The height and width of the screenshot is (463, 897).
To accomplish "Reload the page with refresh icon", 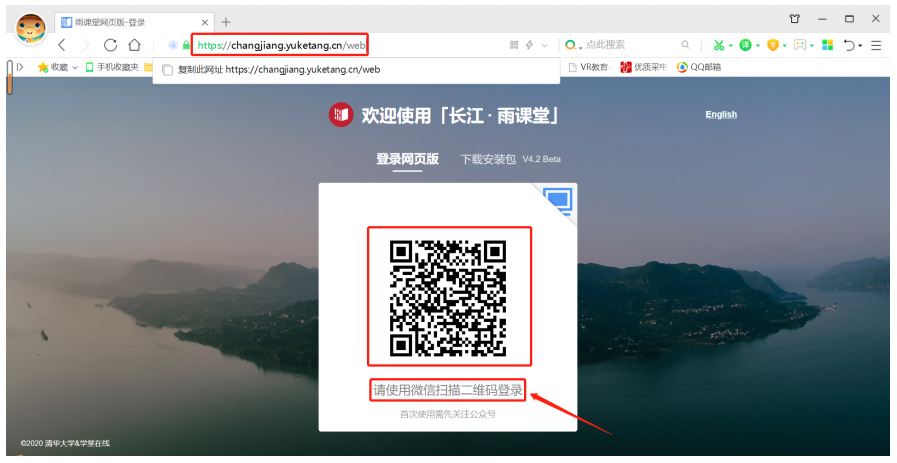I will 110,45.
